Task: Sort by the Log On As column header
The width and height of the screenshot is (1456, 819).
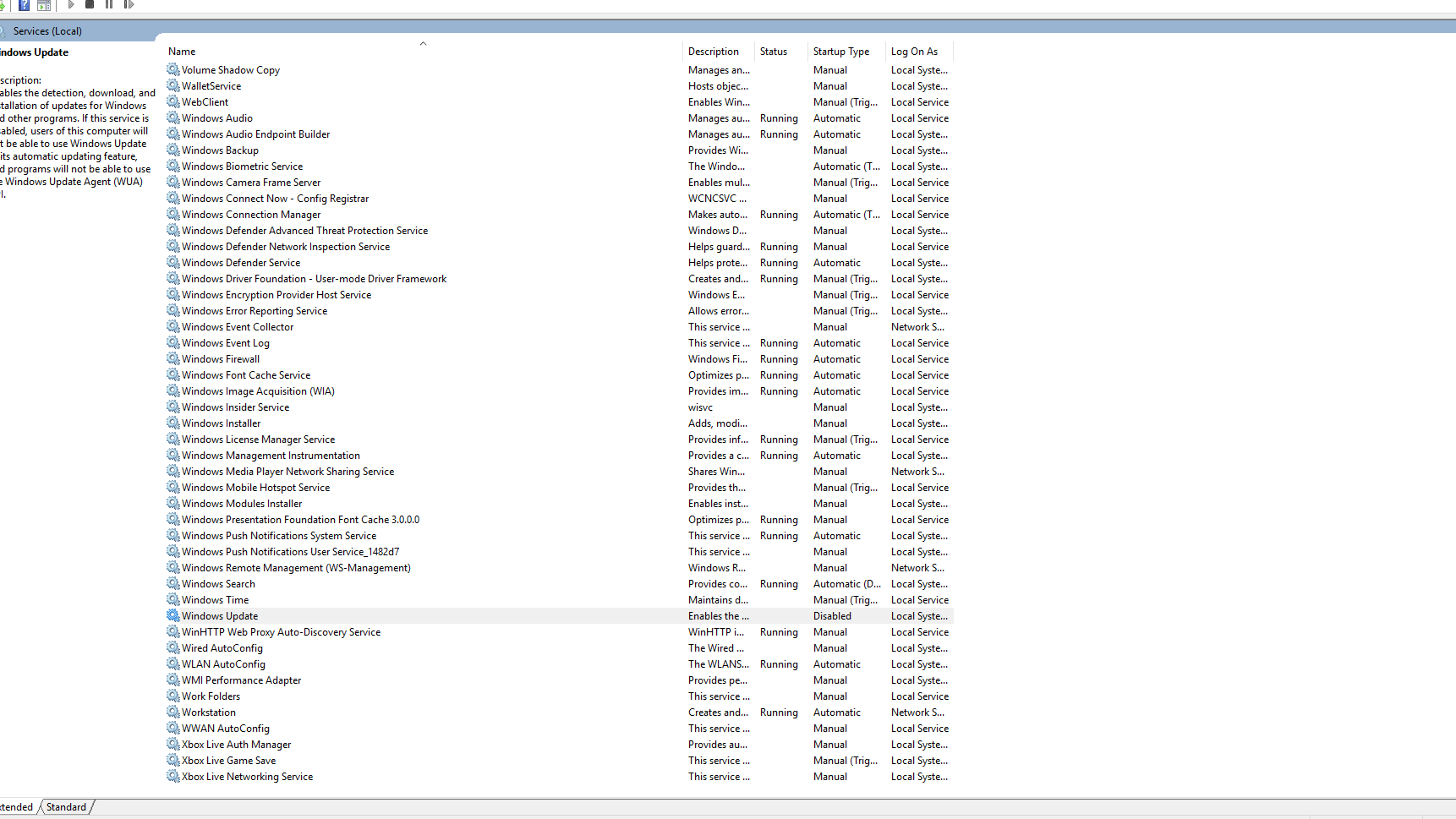Action: pyautogui.click(x=919, y=52)
